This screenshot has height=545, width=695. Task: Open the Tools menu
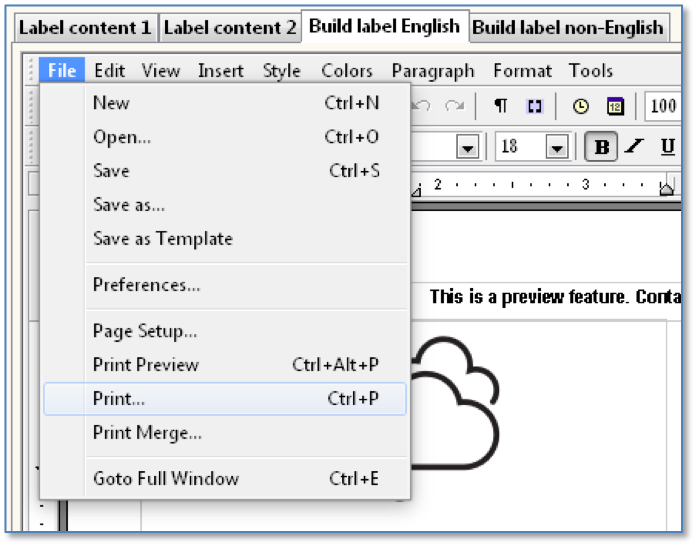[x=590, y=70]
